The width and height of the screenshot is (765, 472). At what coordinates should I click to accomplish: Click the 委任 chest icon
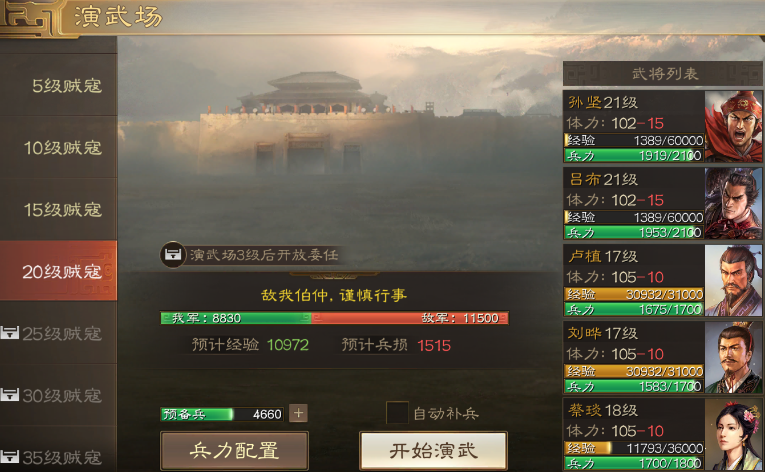[173, 255]
